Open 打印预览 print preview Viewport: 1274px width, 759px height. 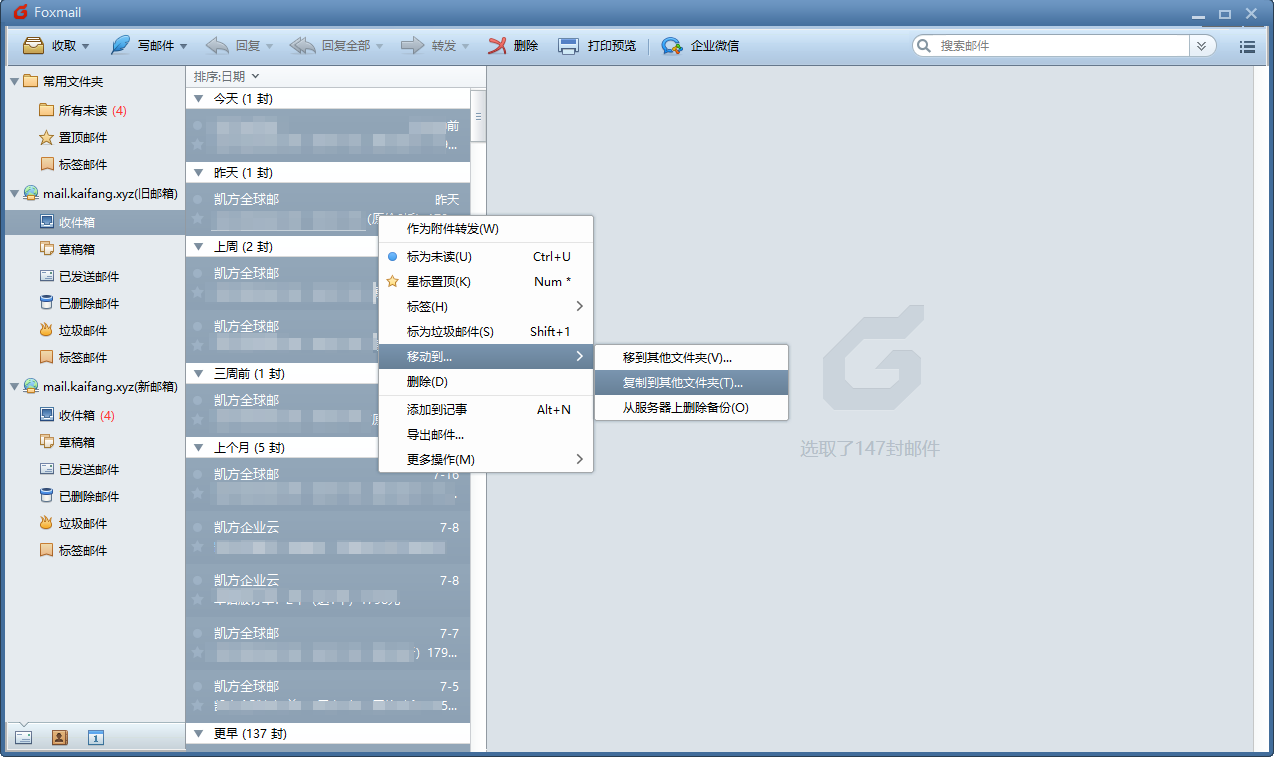point(596,46)
